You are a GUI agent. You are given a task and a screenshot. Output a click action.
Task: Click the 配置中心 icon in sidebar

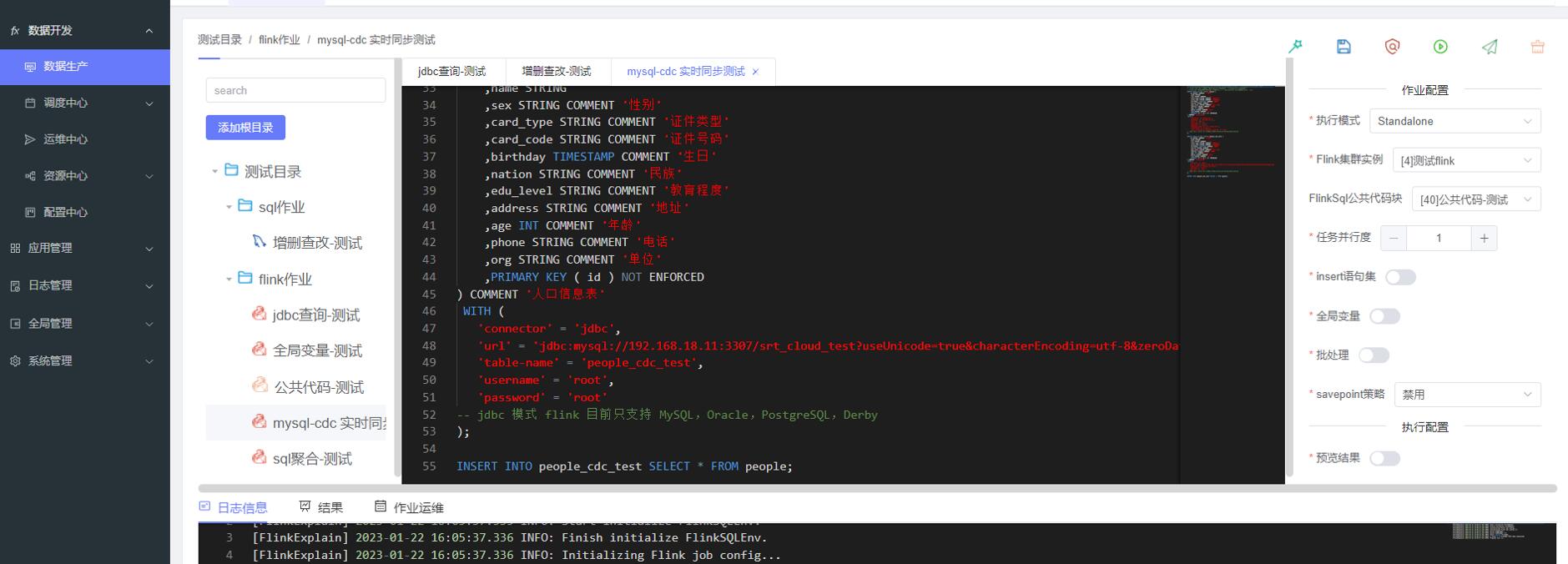(x=30, y=213)
